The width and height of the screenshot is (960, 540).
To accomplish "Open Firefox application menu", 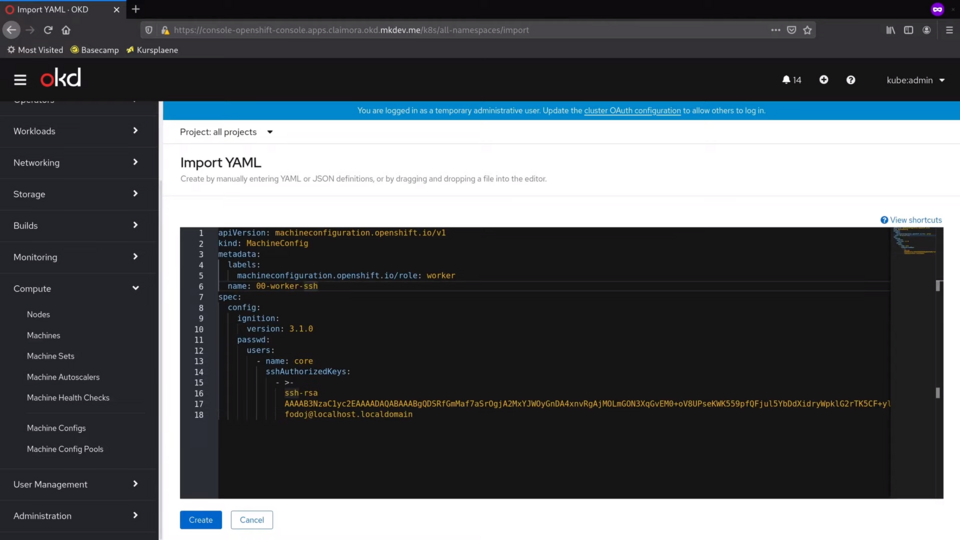I will click(949, 30).
